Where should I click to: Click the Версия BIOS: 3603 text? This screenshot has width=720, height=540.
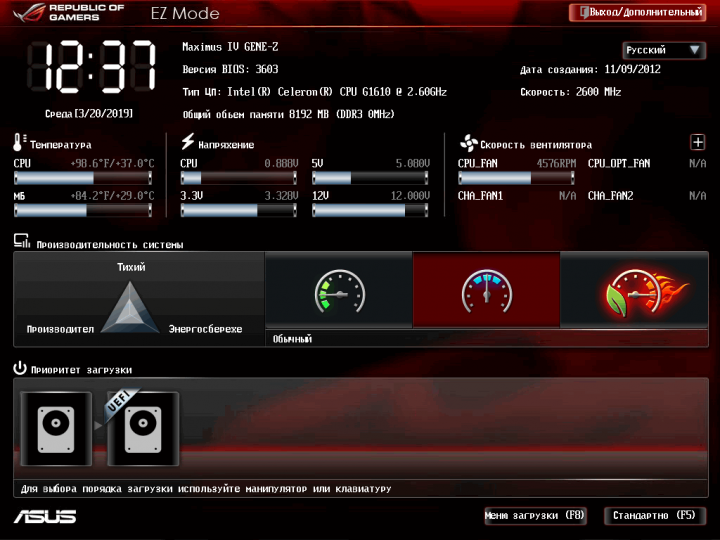[x=230, y=69]
